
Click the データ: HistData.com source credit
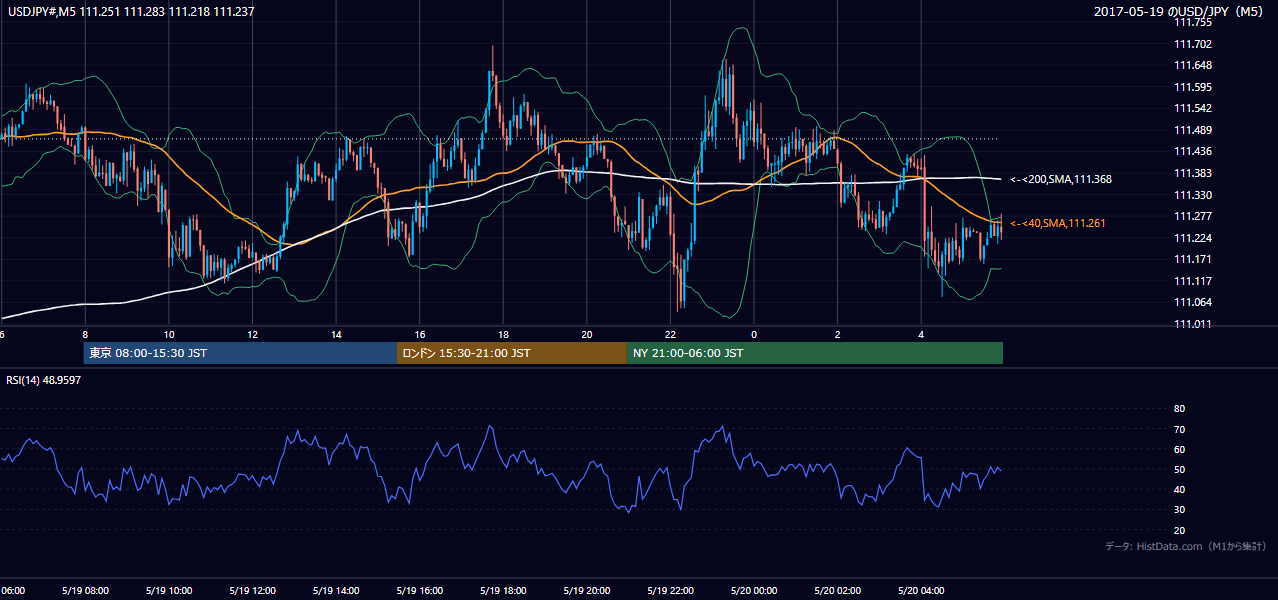tap(1185, 547)
